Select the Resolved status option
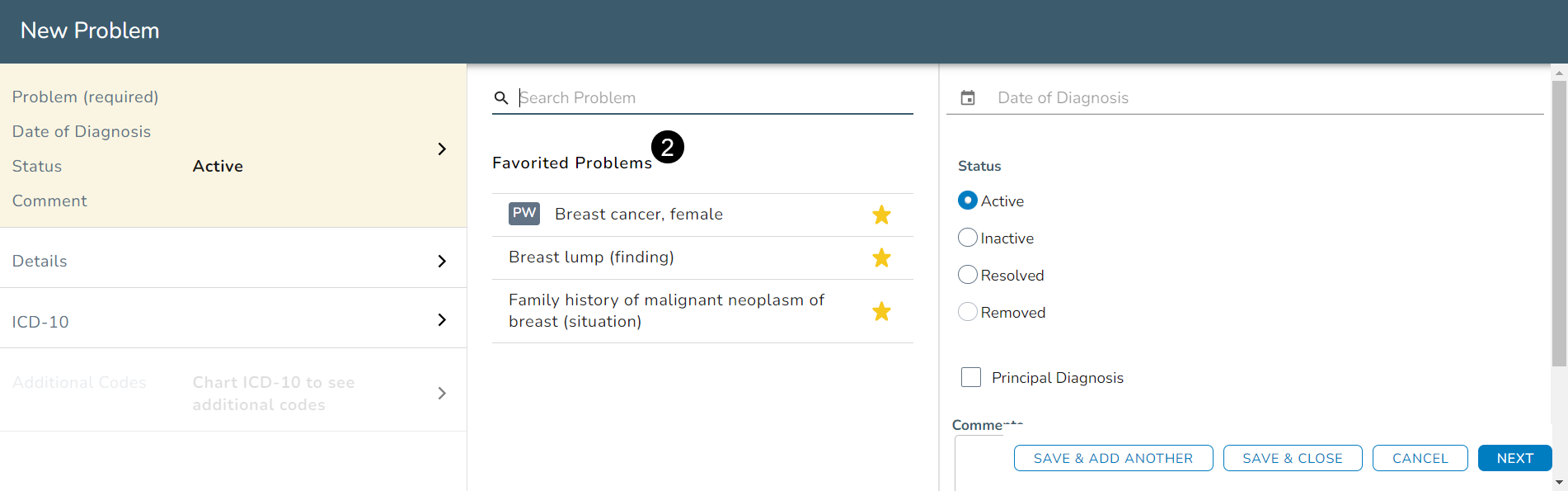This screenshot has width=1568, height=491. (x=968, y=275)
